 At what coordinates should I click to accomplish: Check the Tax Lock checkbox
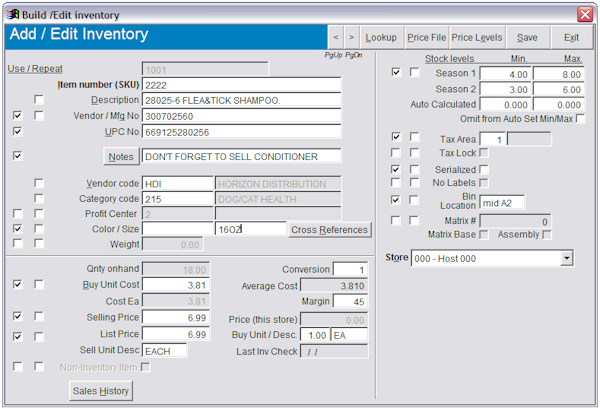coord(485,153)
